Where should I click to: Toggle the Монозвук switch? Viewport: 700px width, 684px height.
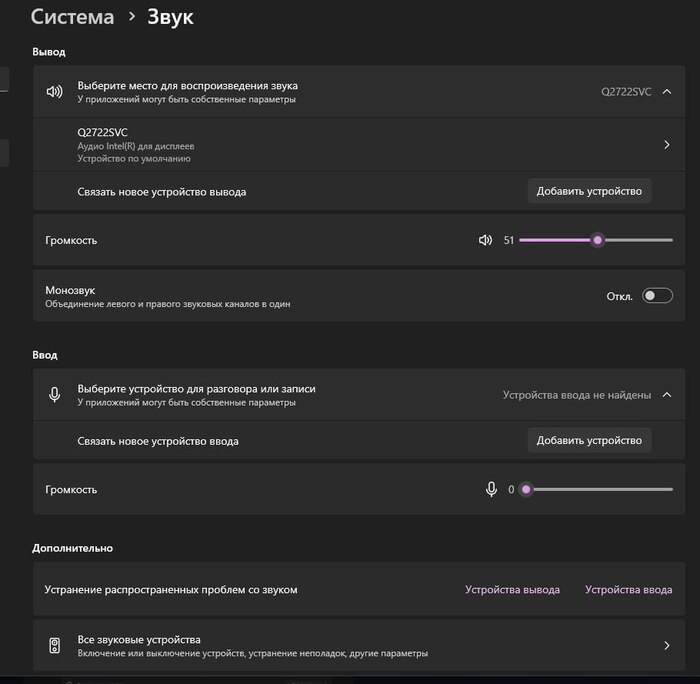tap(657, 296)
